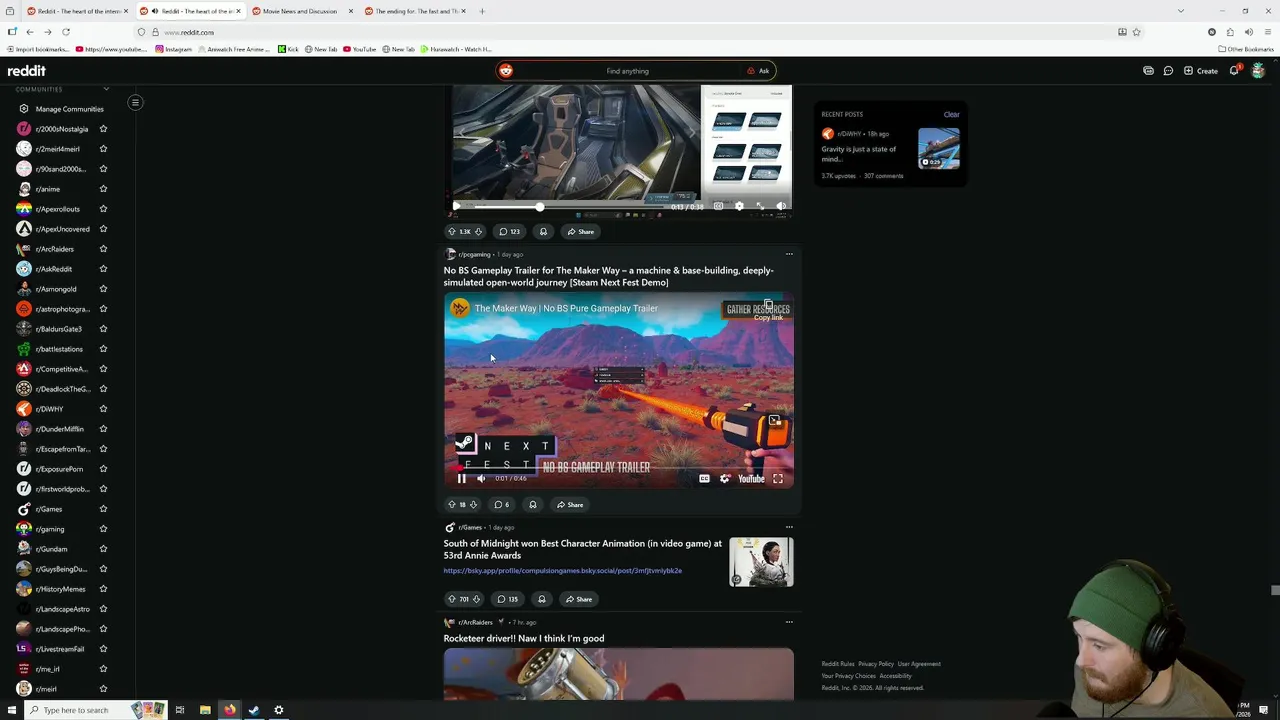The height and width of the screenshot is (720, 1280).
Task: Open South of Midnight post thumbnail
Action: point(761,562)
